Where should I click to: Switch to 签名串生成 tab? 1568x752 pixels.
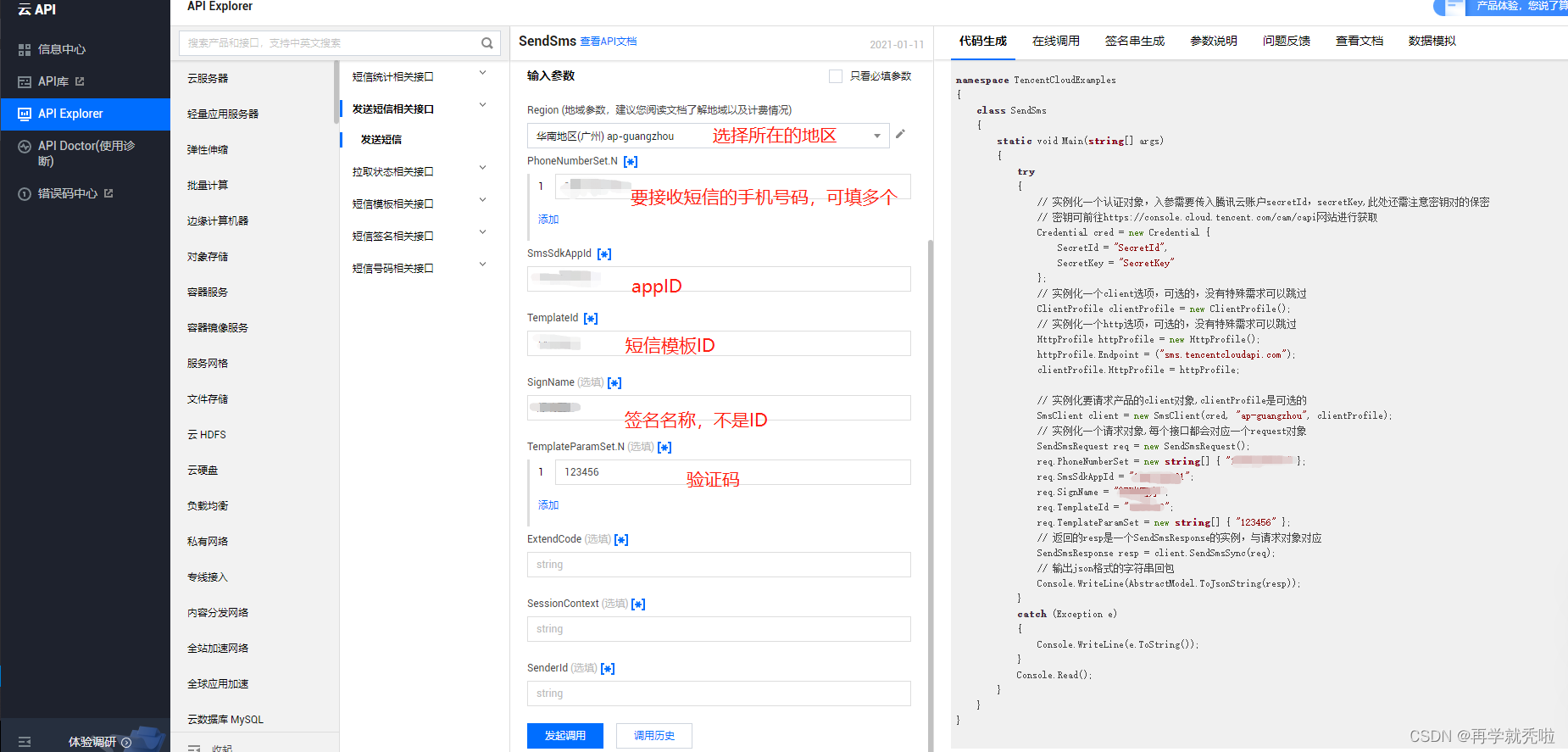[1135, 41]
